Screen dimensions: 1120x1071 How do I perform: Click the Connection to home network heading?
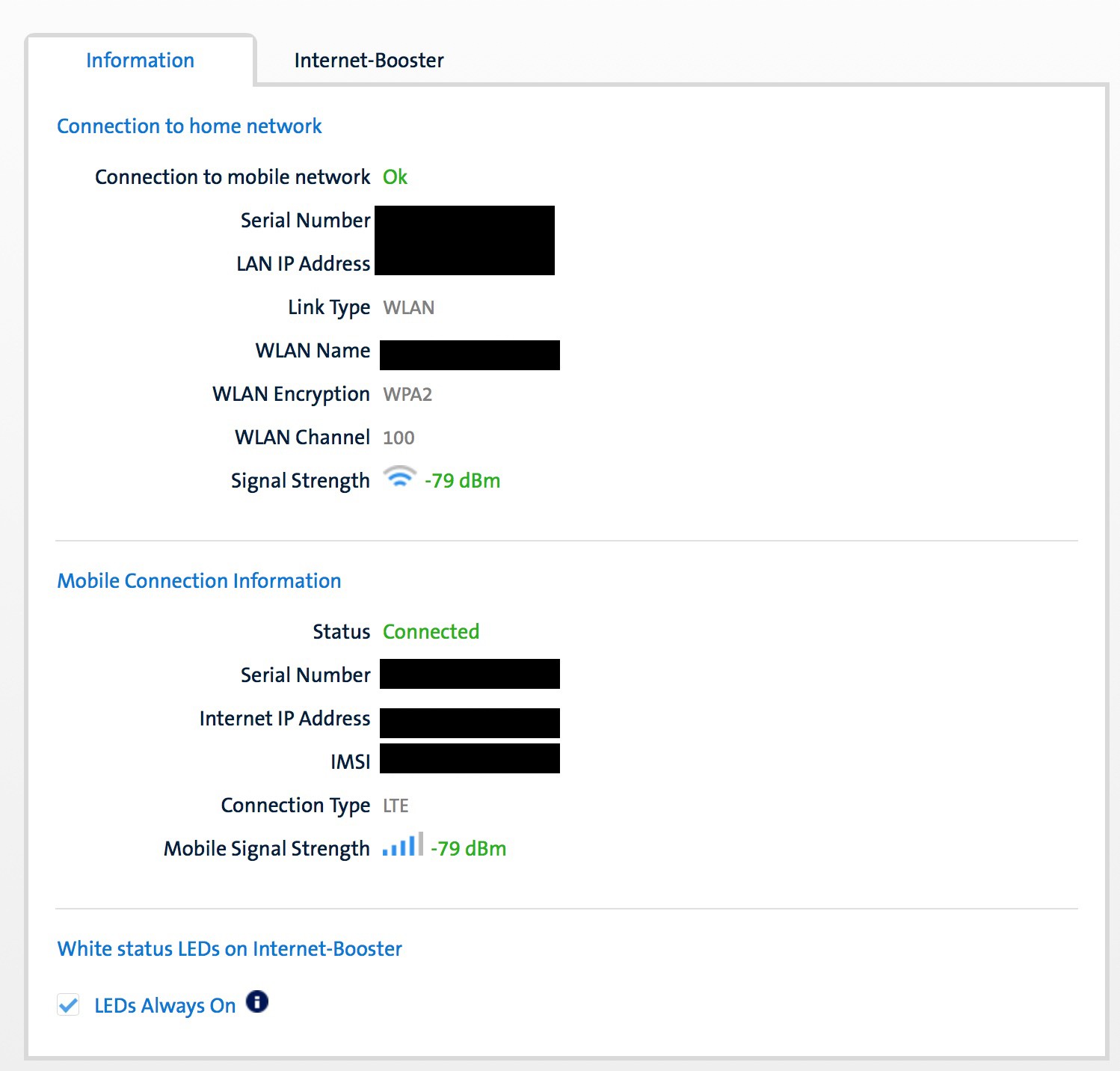pos(189,126)
